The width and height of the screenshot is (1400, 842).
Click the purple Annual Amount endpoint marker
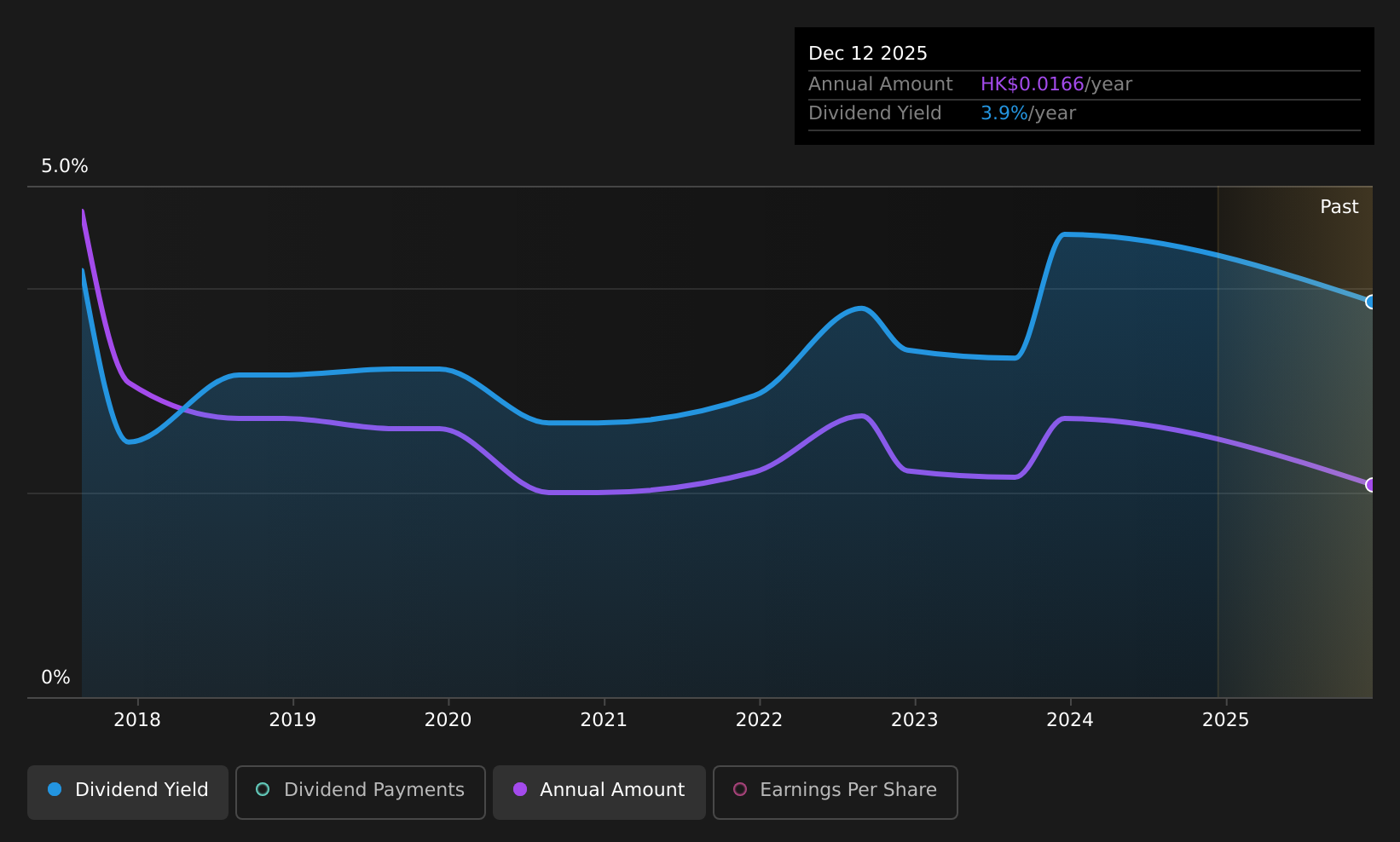tap(1371, 485)
